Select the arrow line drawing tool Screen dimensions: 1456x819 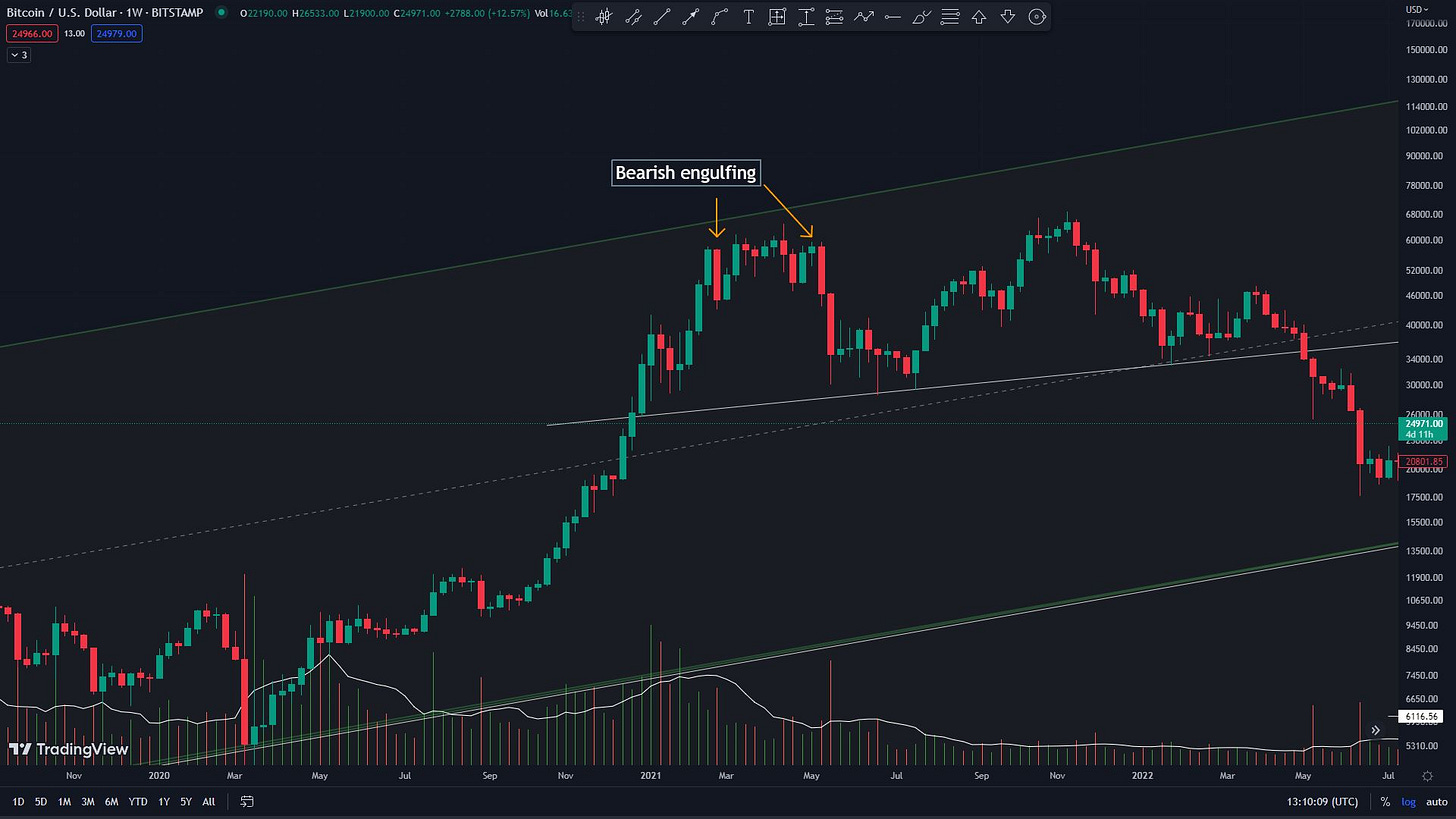690,17
